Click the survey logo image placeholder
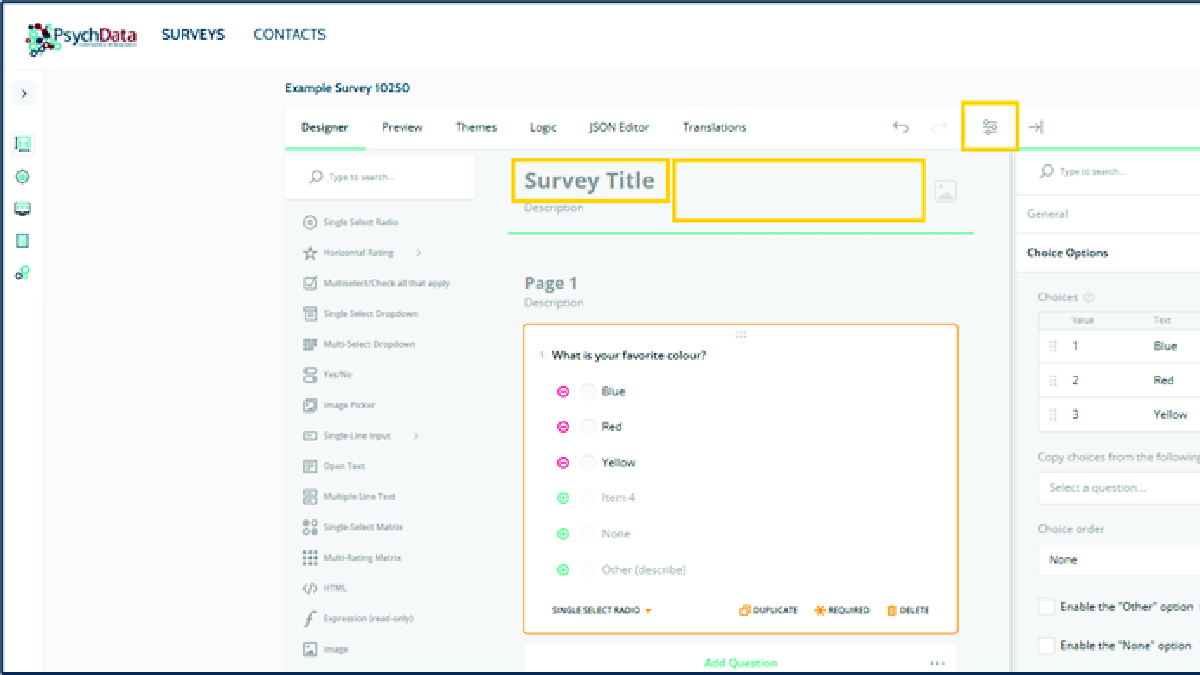 (945, 191)
